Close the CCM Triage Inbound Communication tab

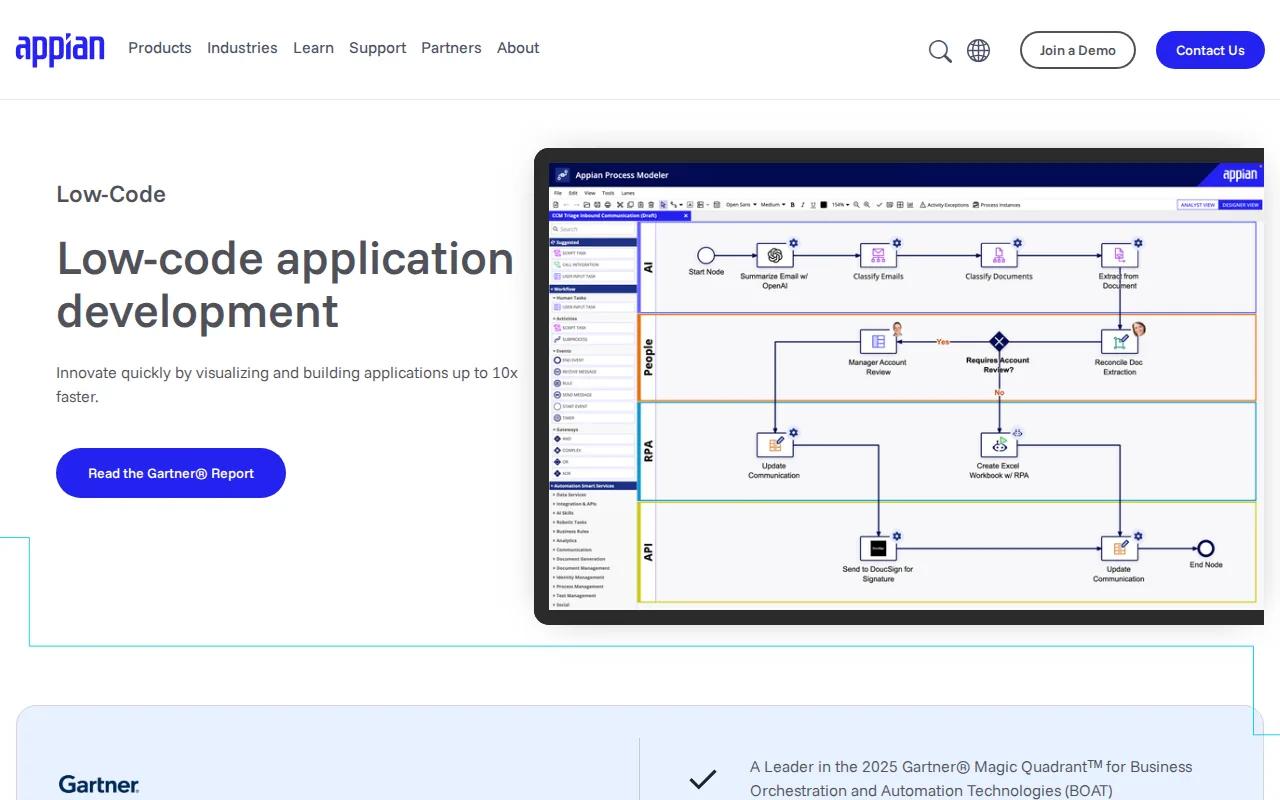pos(686,215)
